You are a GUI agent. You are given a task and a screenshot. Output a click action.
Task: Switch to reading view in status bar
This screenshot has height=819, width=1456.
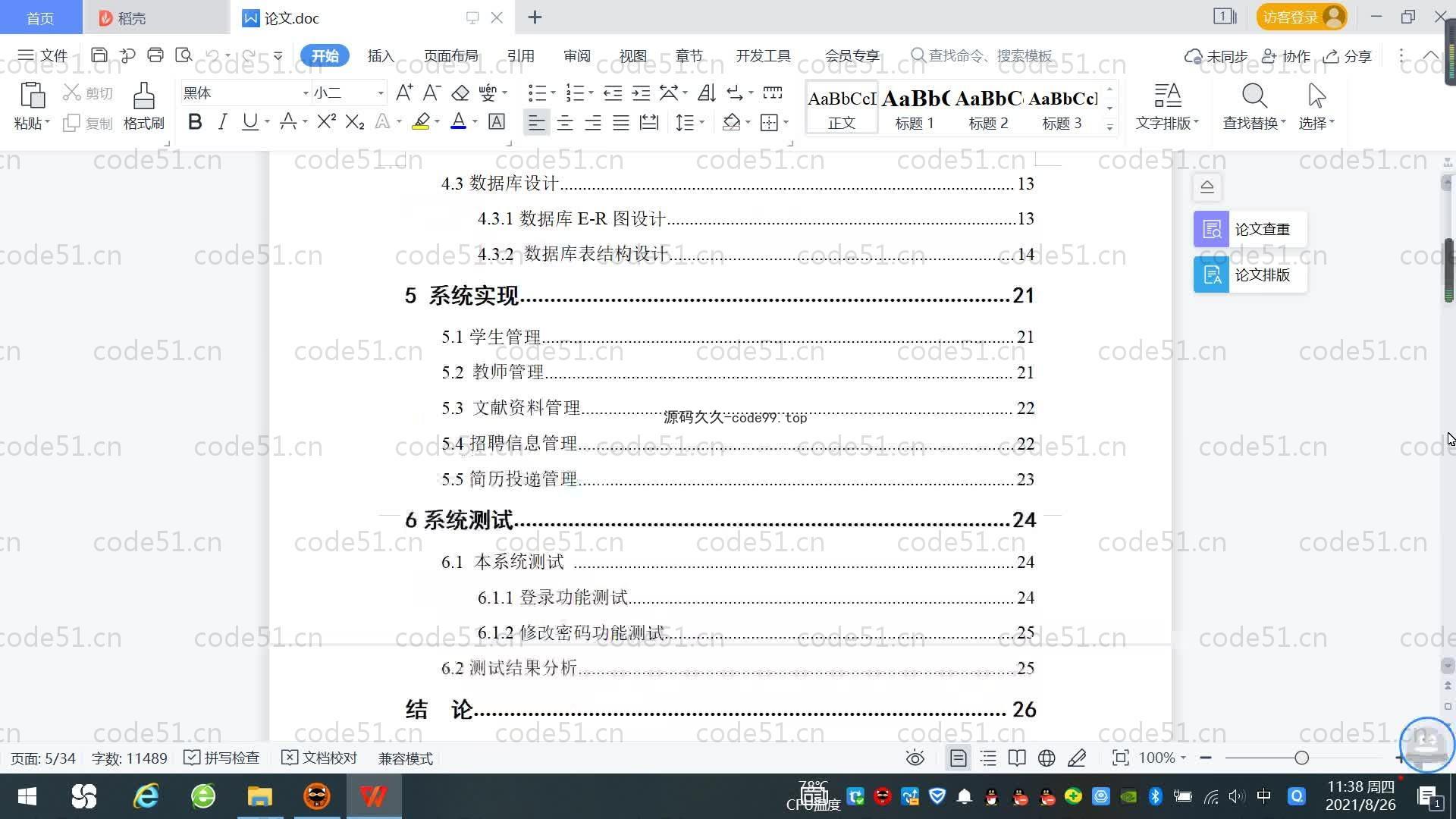tap(1017, 758)
